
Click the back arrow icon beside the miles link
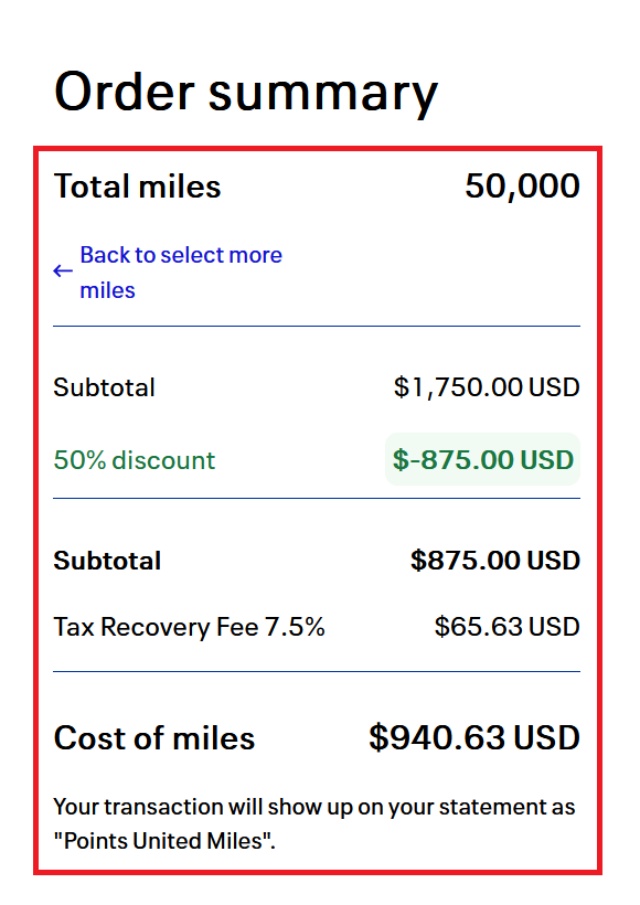63,271
